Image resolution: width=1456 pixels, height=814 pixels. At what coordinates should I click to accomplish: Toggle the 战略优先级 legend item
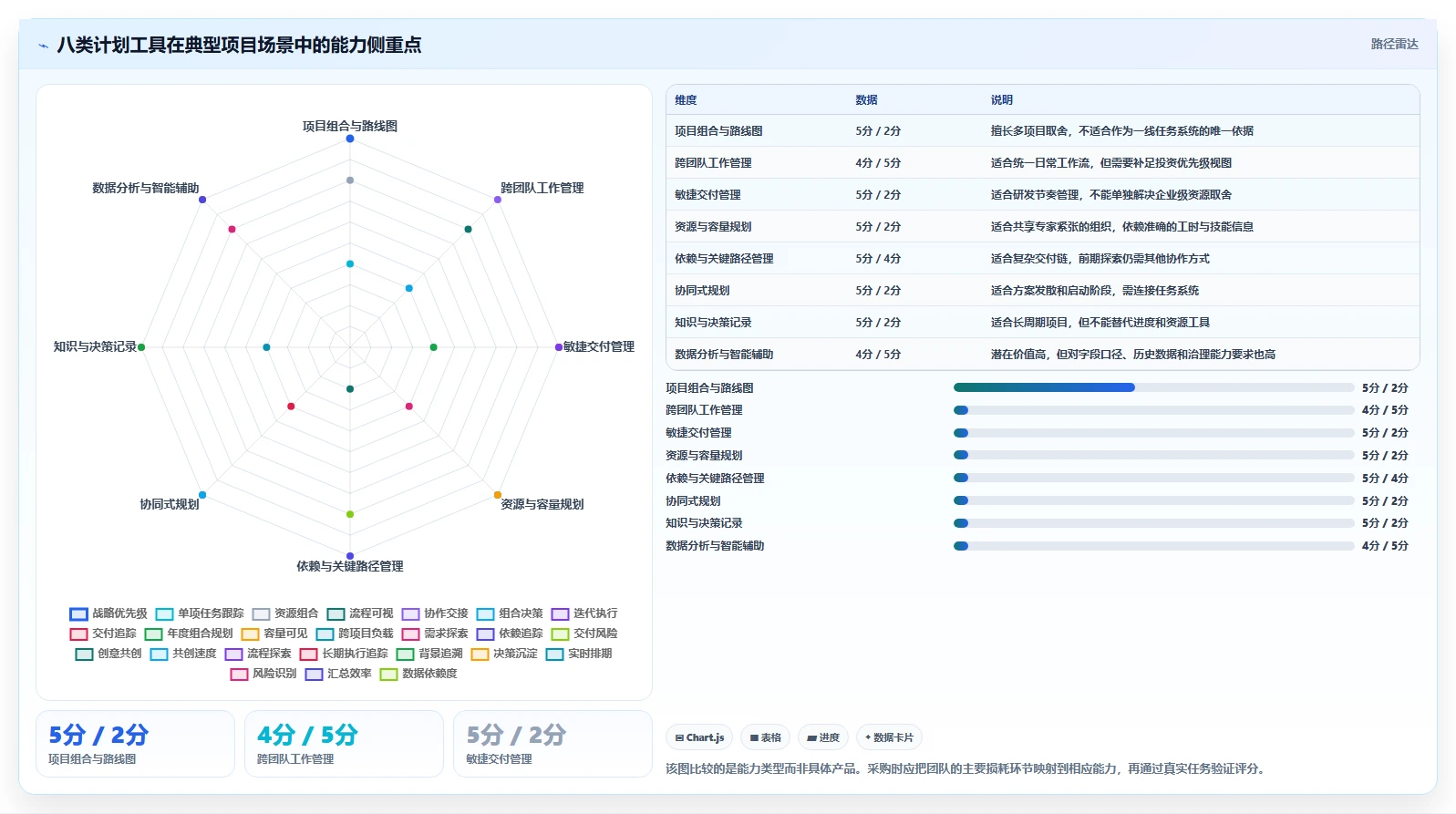pos(108,613)
